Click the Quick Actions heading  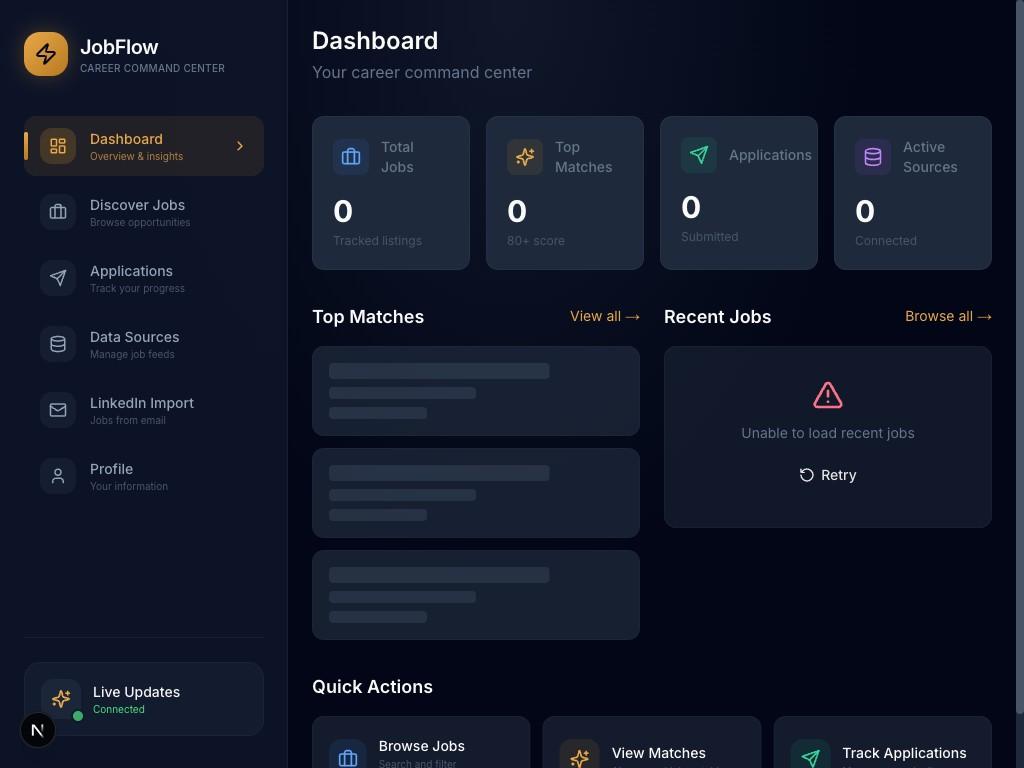coord(372,686)
